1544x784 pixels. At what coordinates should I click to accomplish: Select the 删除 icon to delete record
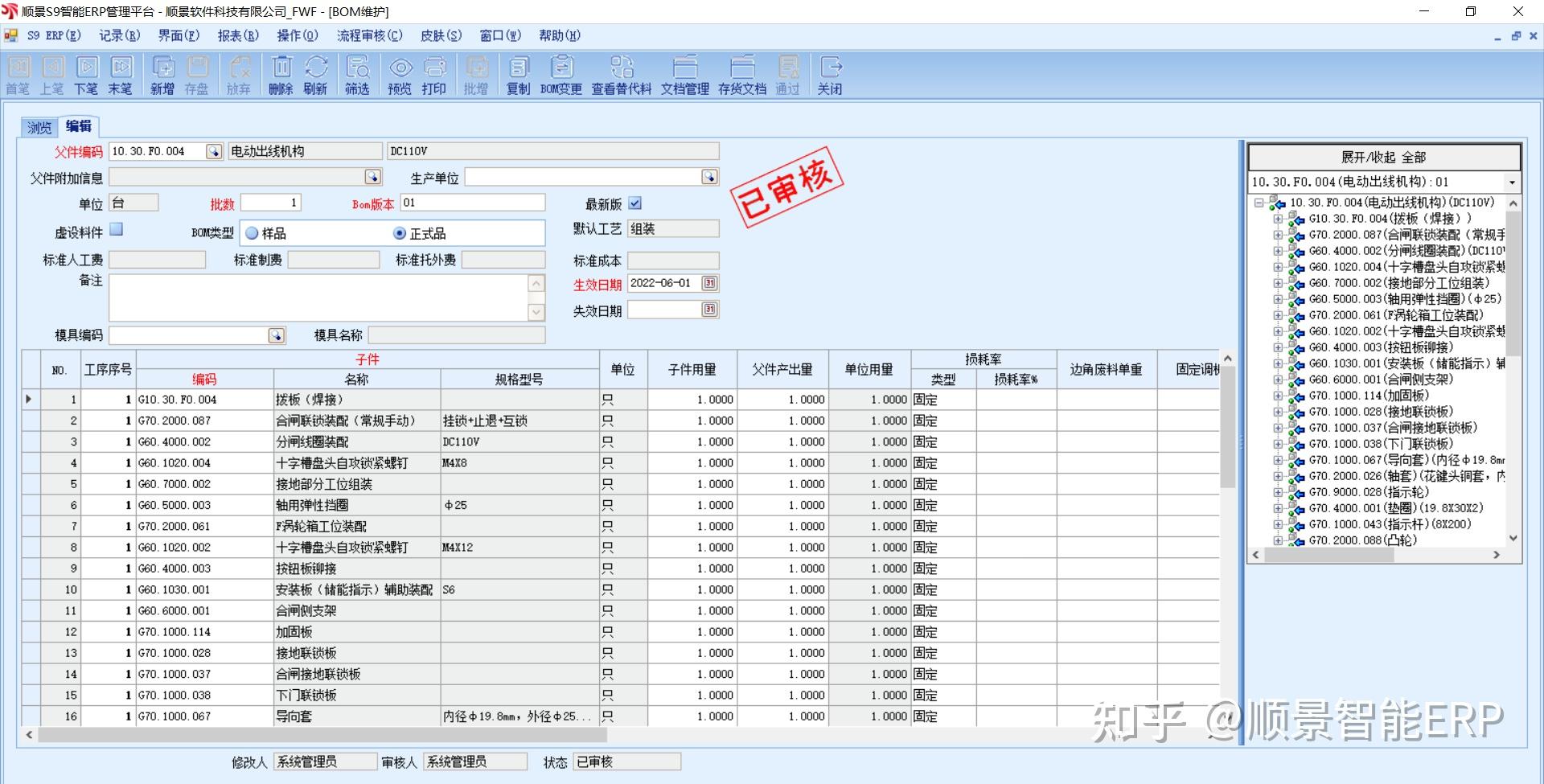tap(281, 74)
